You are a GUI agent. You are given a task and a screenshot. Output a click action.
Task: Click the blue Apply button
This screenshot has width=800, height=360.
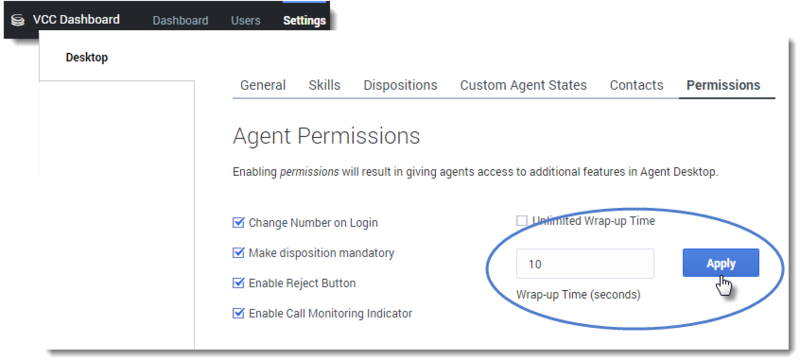[x=720, y=263]
